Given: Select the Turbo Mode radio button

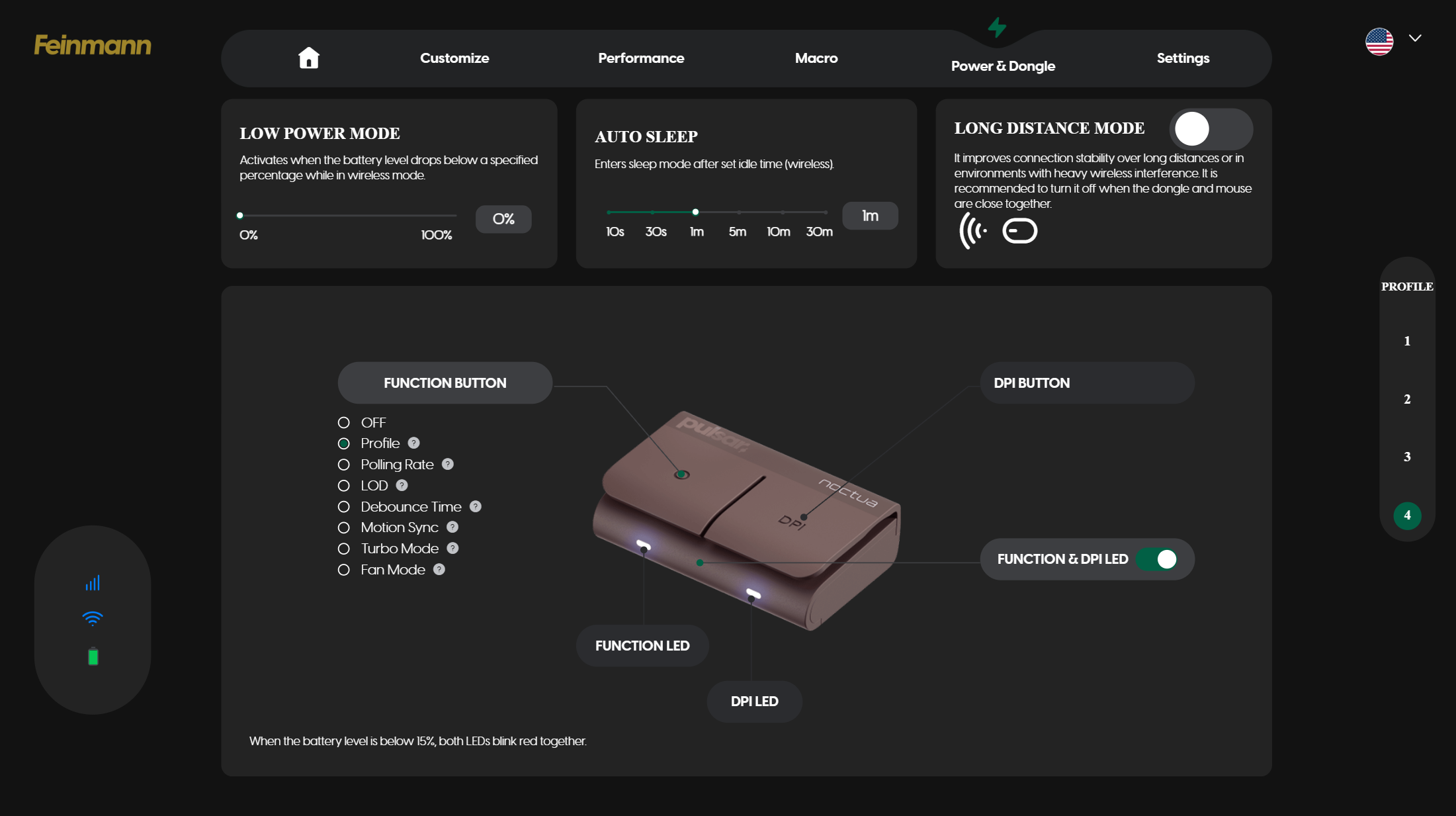Looking at the screenshot, I should tap(343, 549).
